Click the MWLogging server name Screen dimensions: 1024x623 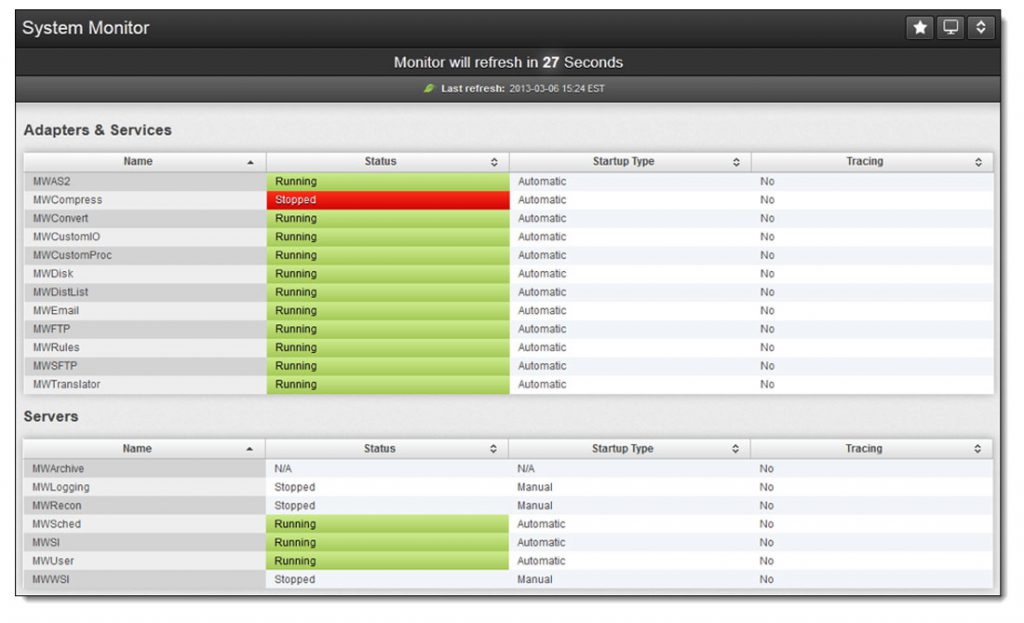[61, 487]
